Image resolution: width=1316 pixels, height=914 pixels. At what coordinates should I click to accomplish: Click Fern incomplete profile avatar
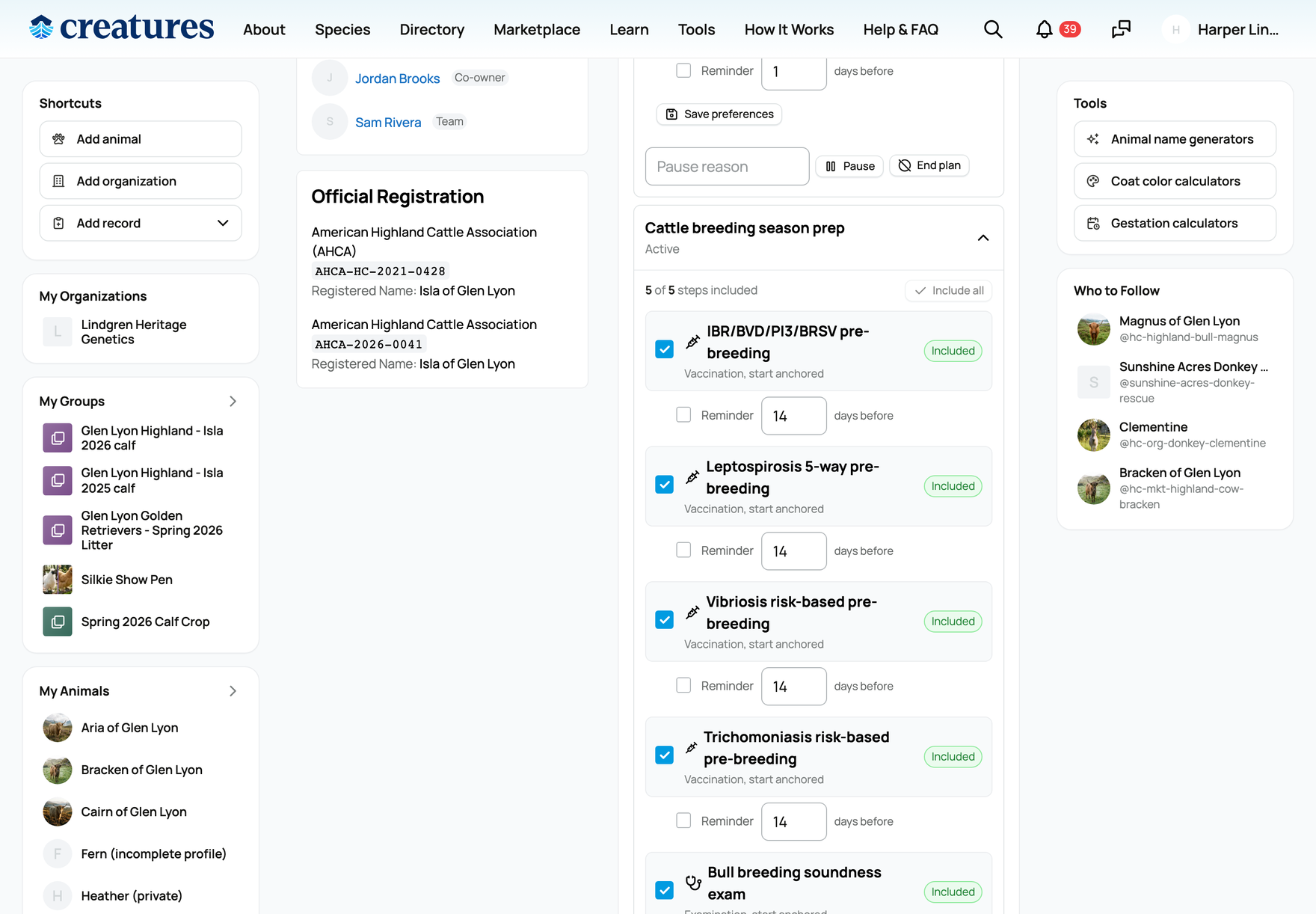[58, 854]
